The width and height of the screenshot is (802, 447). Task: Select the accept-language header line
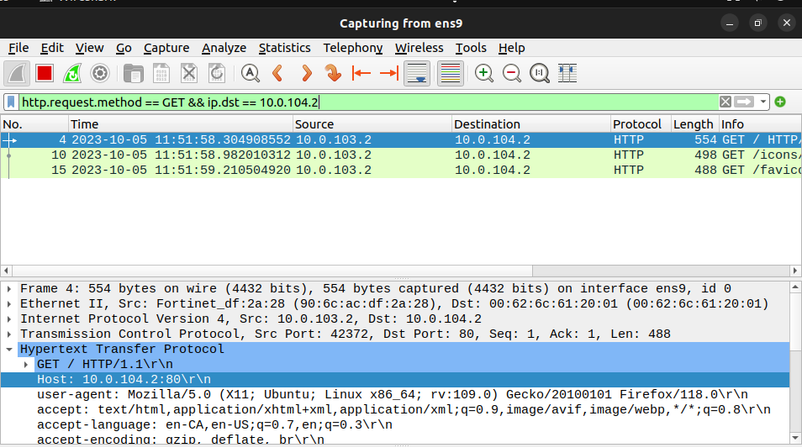tap(395, 425)
